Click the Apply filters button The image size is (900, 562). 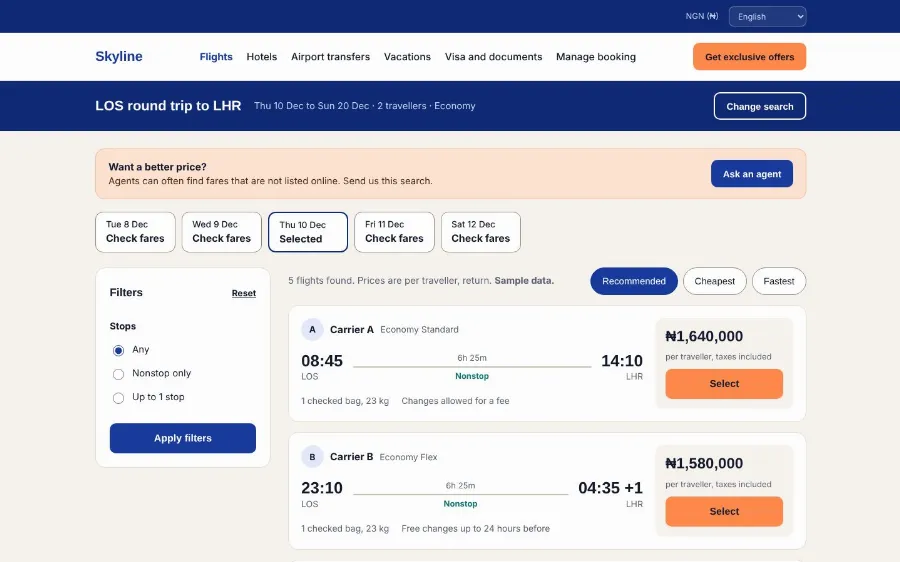tap(183, 438)
